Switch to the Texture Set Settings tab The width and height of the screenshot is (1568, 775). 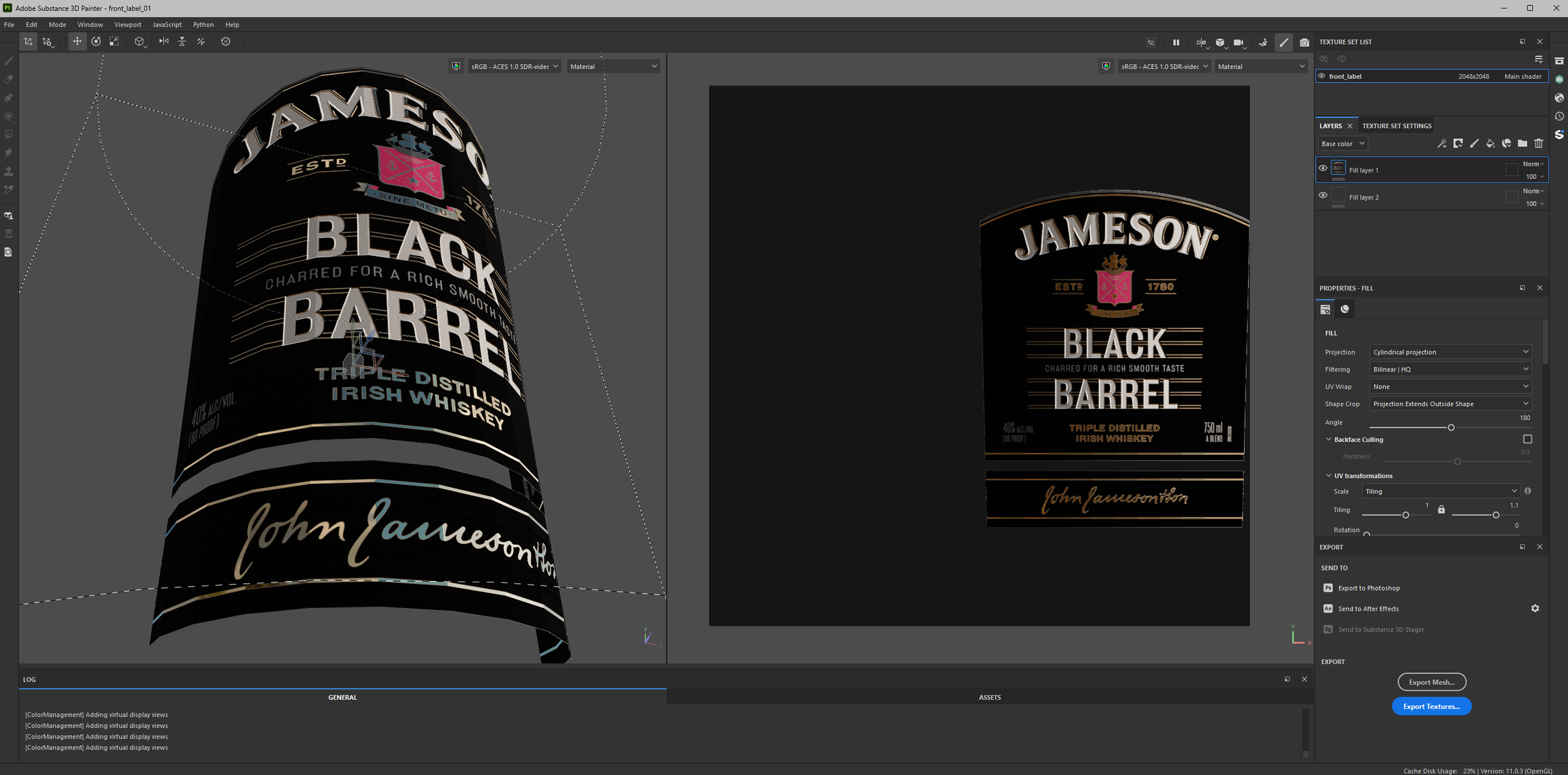point(1397,126)
